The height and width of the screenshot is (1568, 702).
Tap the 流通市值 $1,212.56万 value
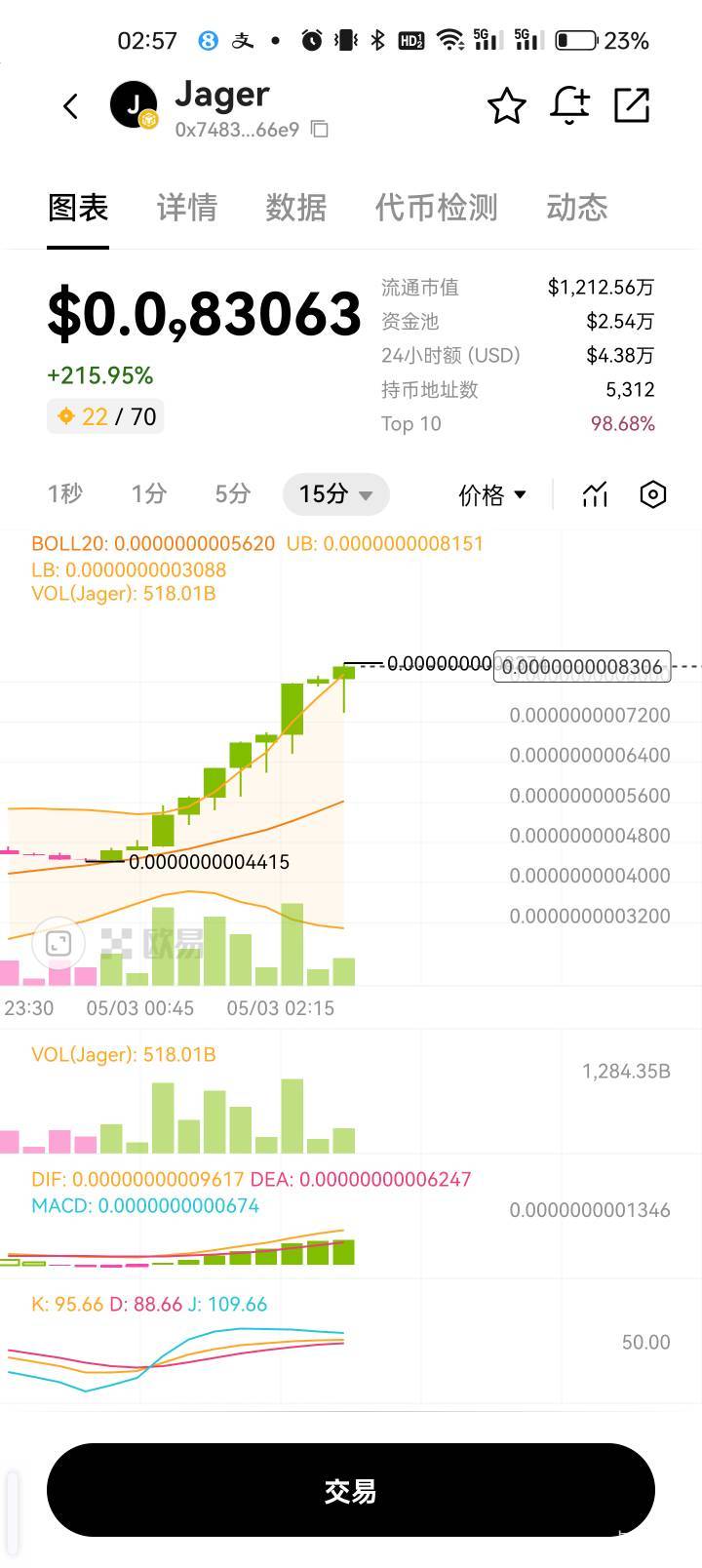[601, 287]
